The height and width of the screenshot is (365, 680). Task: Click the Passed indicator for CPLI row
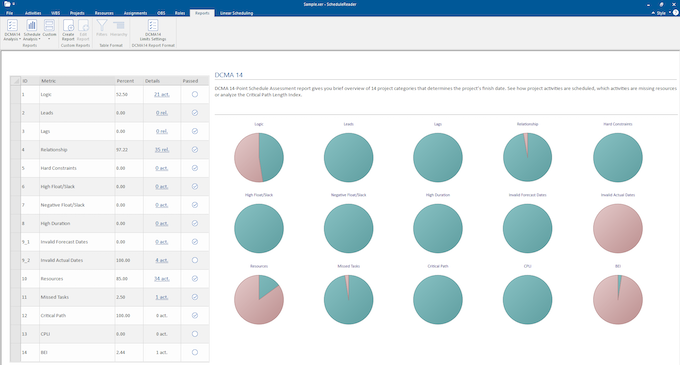click(195, 334)
